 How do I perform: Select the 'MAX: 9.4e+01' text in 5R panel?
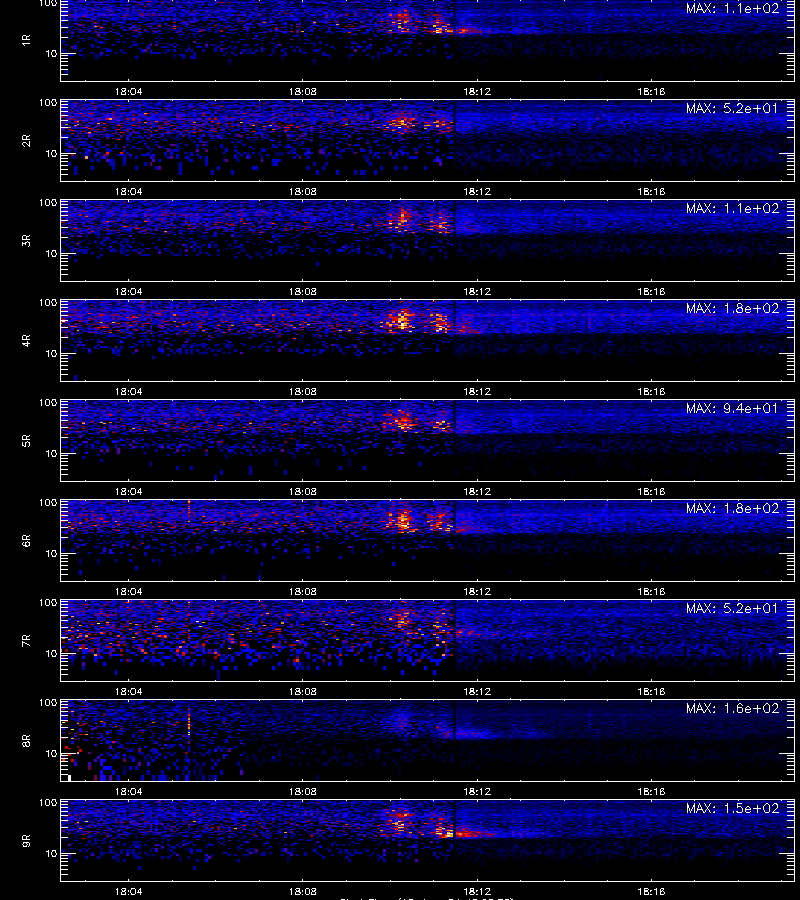[x=732, y=408]
